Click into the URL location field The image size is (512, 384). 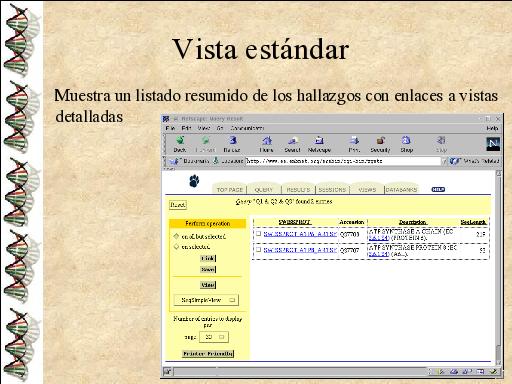pyautogui.click(x=343, y=161)
